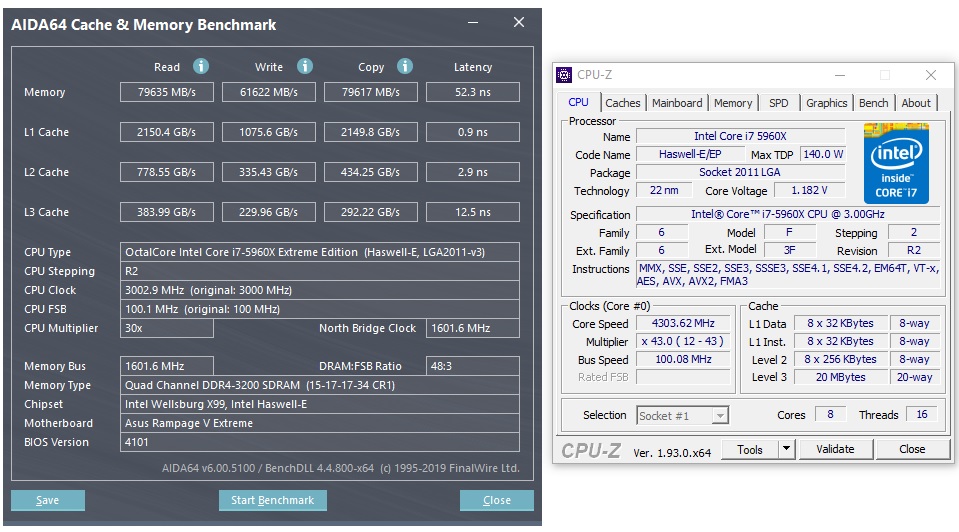Click the L1 Cache Write value 1075.6 GB/s

point(268,132)
